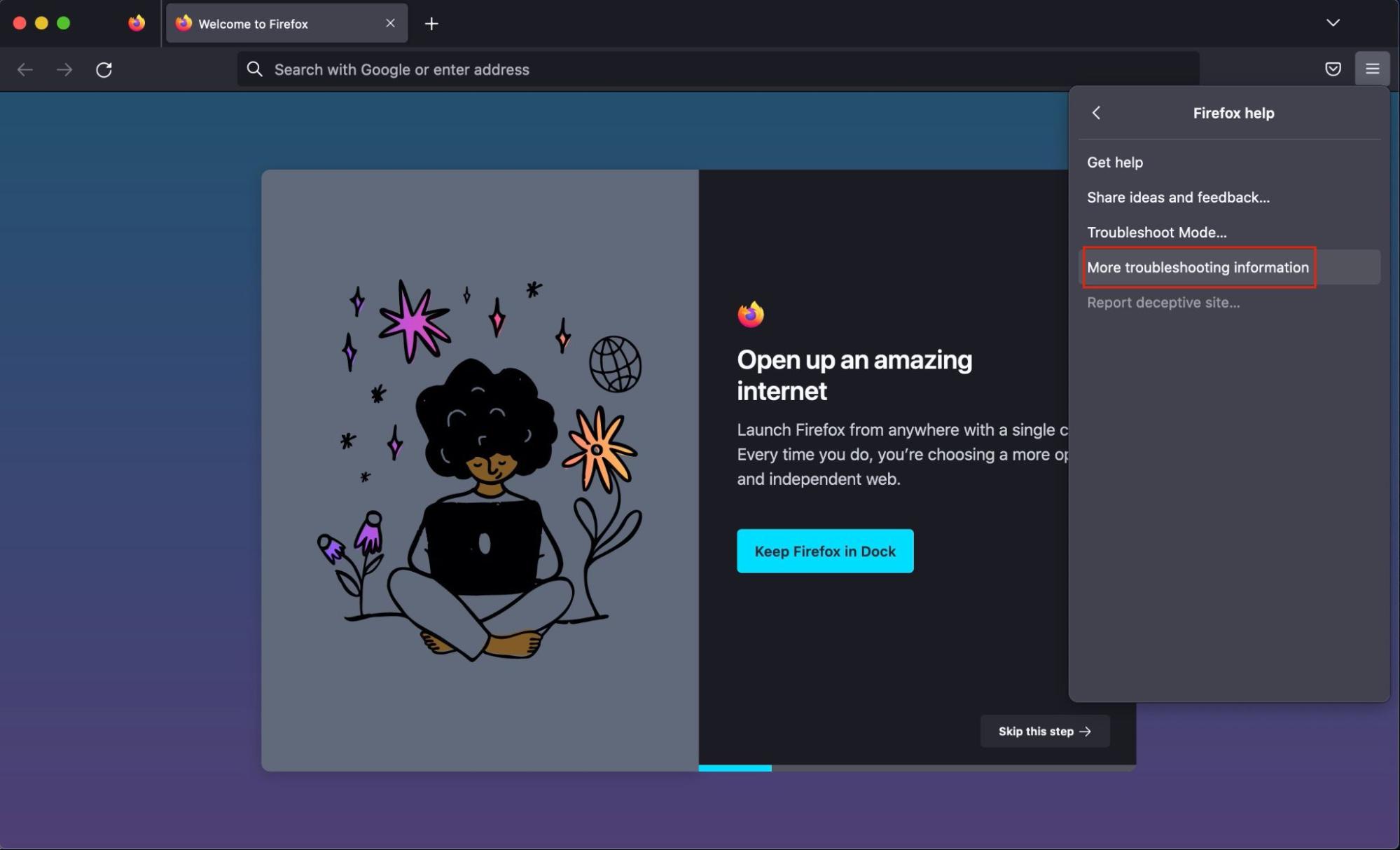Click Skip this step button
Viewport: 1400px width, 850px height.
[x=1045, y=731]
